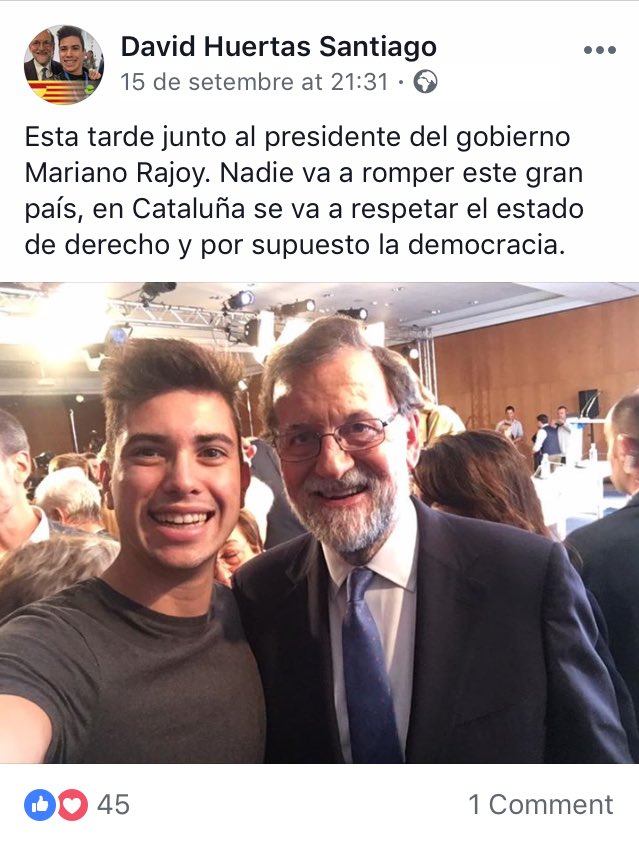View the 45 reactions count list
This screenshot has height=841, width=639.
click(113, 805)
